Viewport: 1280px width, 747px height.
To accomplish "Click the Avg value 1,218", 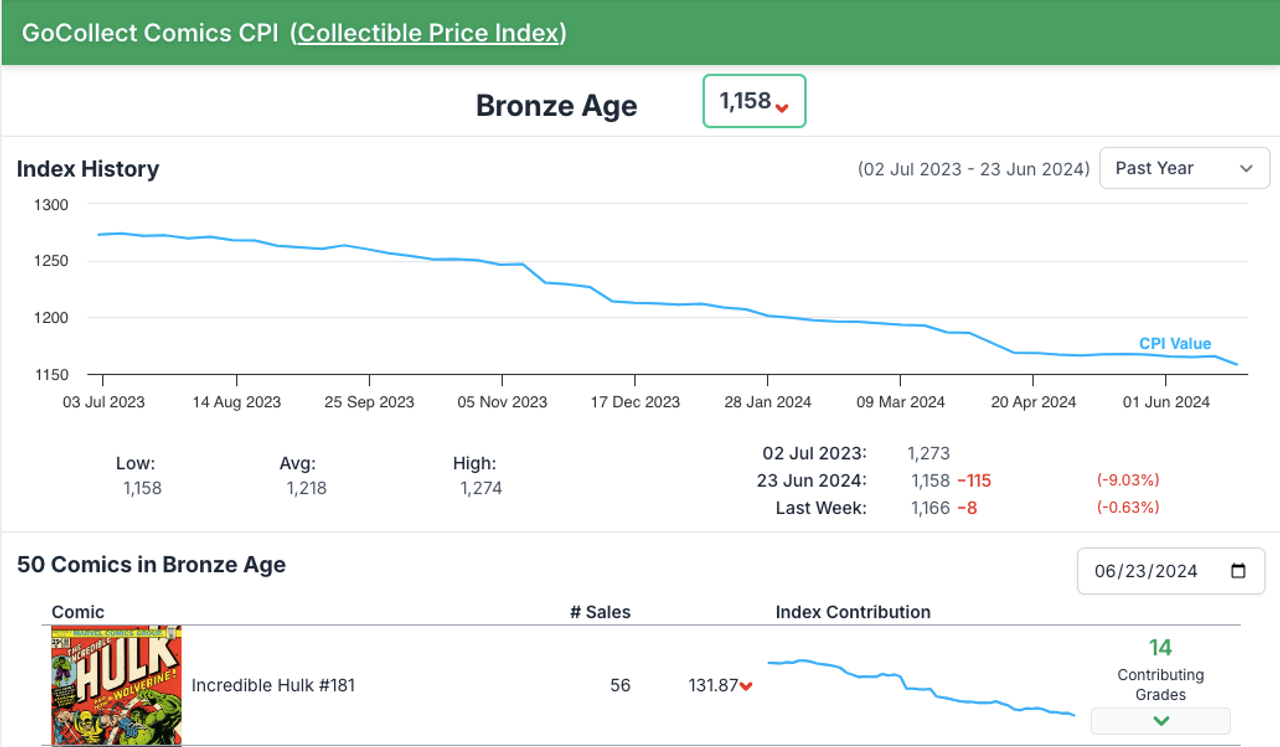I will pyautogui.click(x=306, y=488).
